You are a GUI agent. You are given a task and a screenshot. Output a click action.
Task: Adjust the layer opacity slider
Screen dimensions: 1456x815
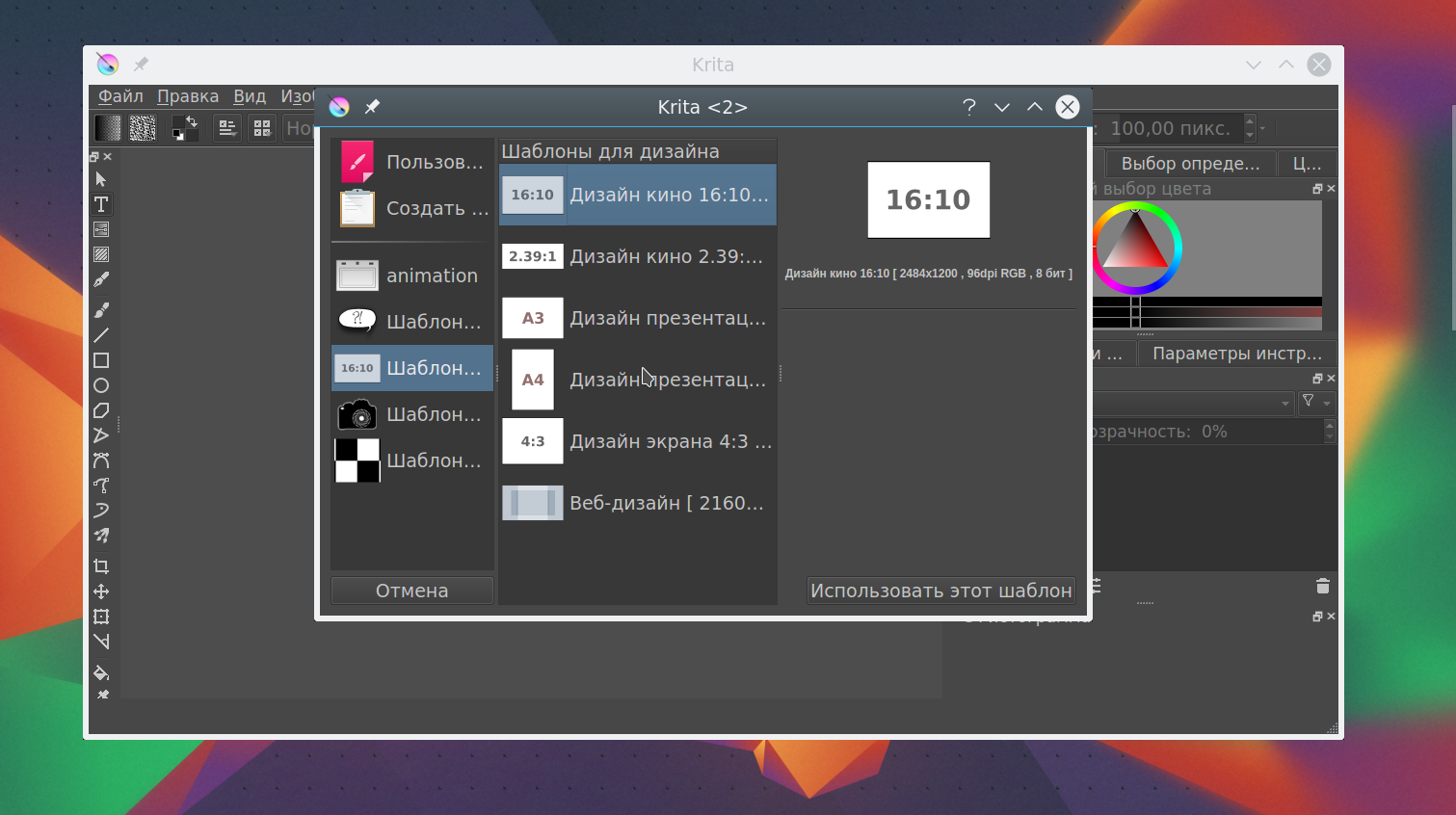1206,432
